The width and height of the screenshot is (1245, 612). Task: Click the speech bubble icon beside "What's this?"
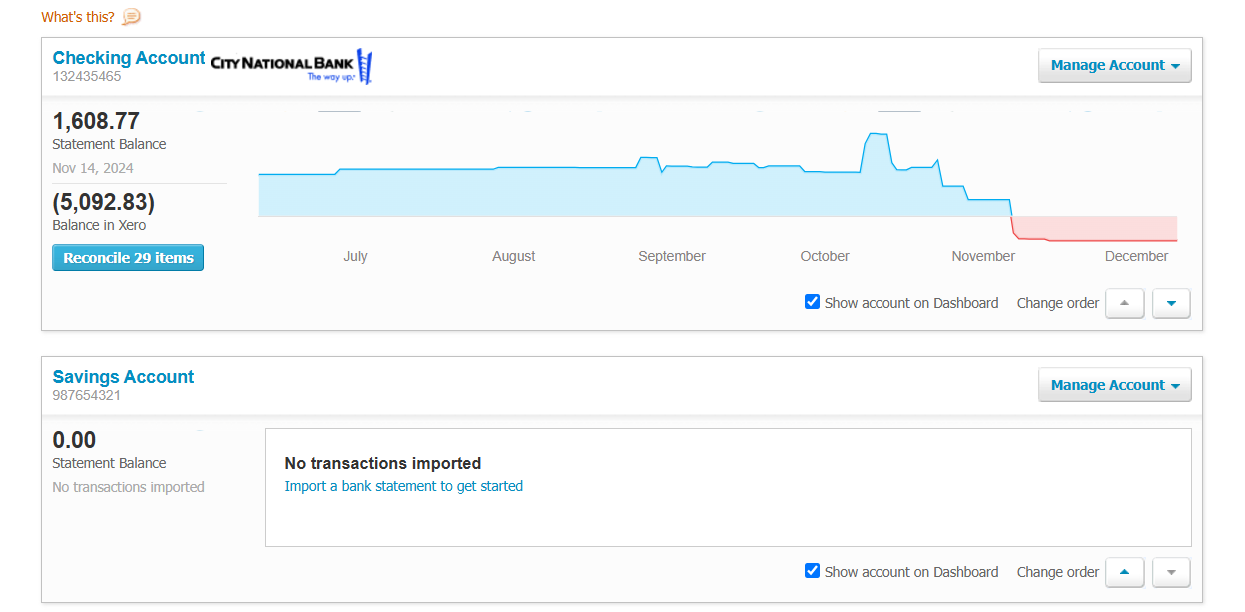point(130,16)
